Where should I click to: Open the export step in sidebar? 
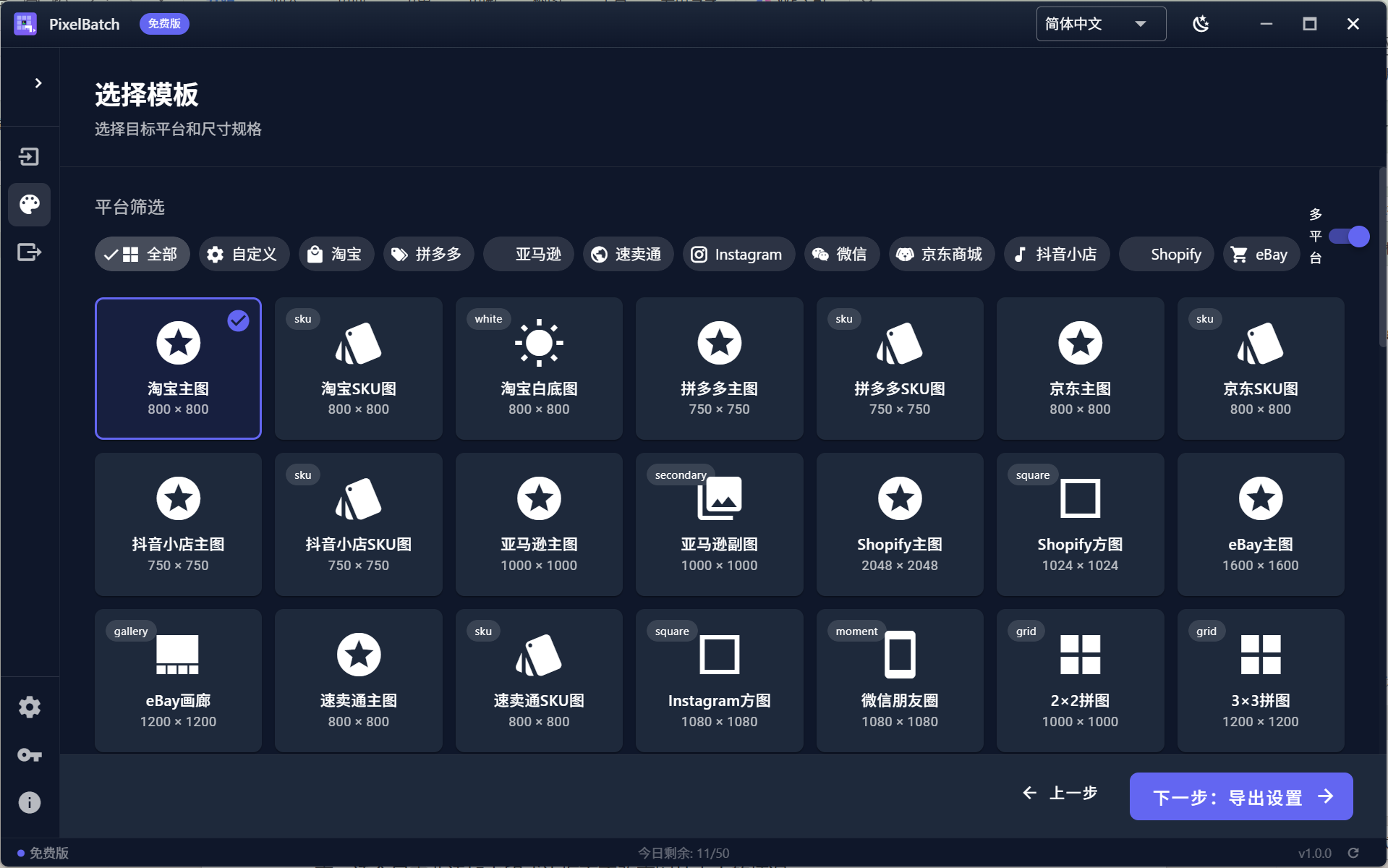[30, 252]
